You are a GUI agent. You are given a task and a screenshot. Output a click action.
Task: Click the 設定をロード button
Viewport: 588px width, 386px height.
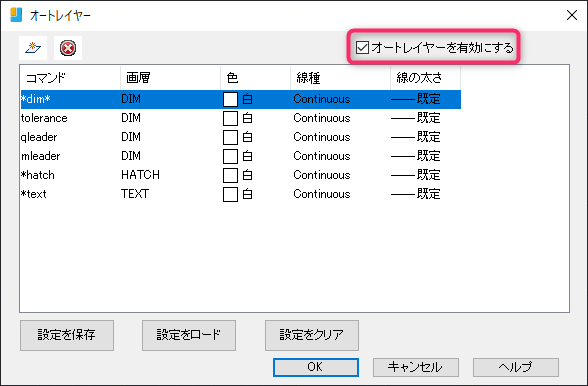pyautogui.click(x=189, y=335)
